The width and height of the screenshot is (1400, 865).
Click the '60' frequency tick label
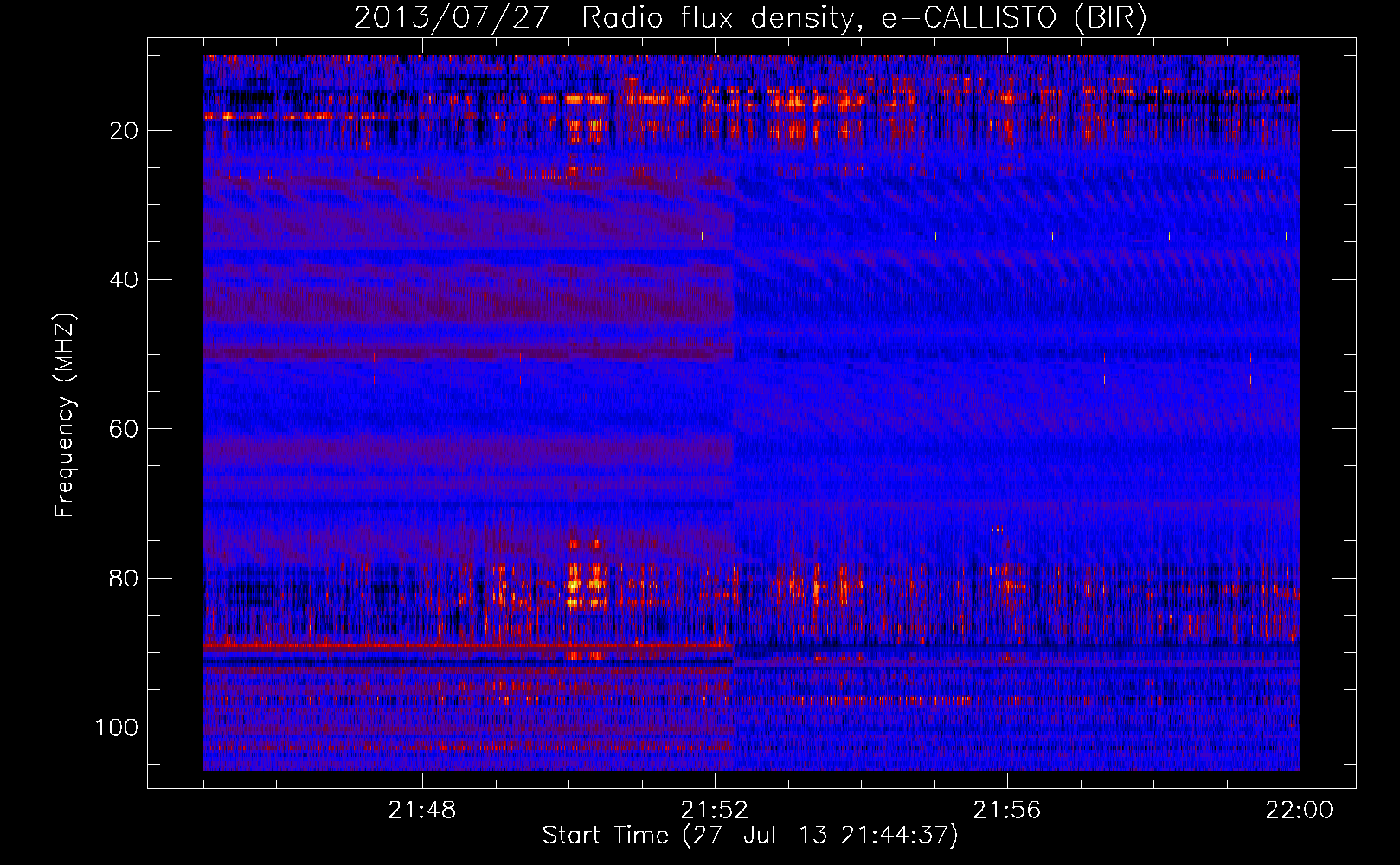coord(125,429)
